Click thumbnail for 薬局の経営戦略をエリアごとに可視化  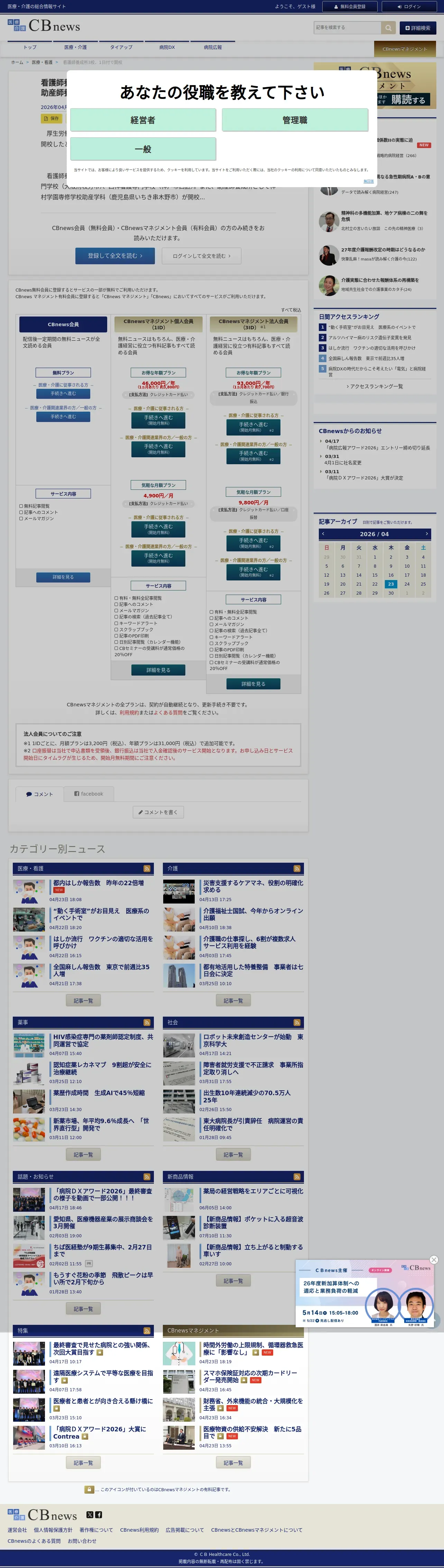click(x=179, y=1200)
